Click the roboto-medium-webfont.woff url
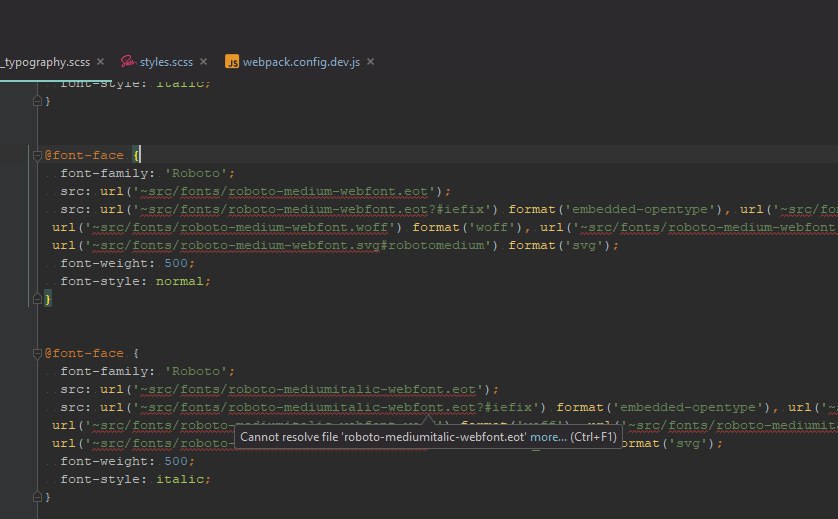This screenshot has height=519, width=838. 240,228
